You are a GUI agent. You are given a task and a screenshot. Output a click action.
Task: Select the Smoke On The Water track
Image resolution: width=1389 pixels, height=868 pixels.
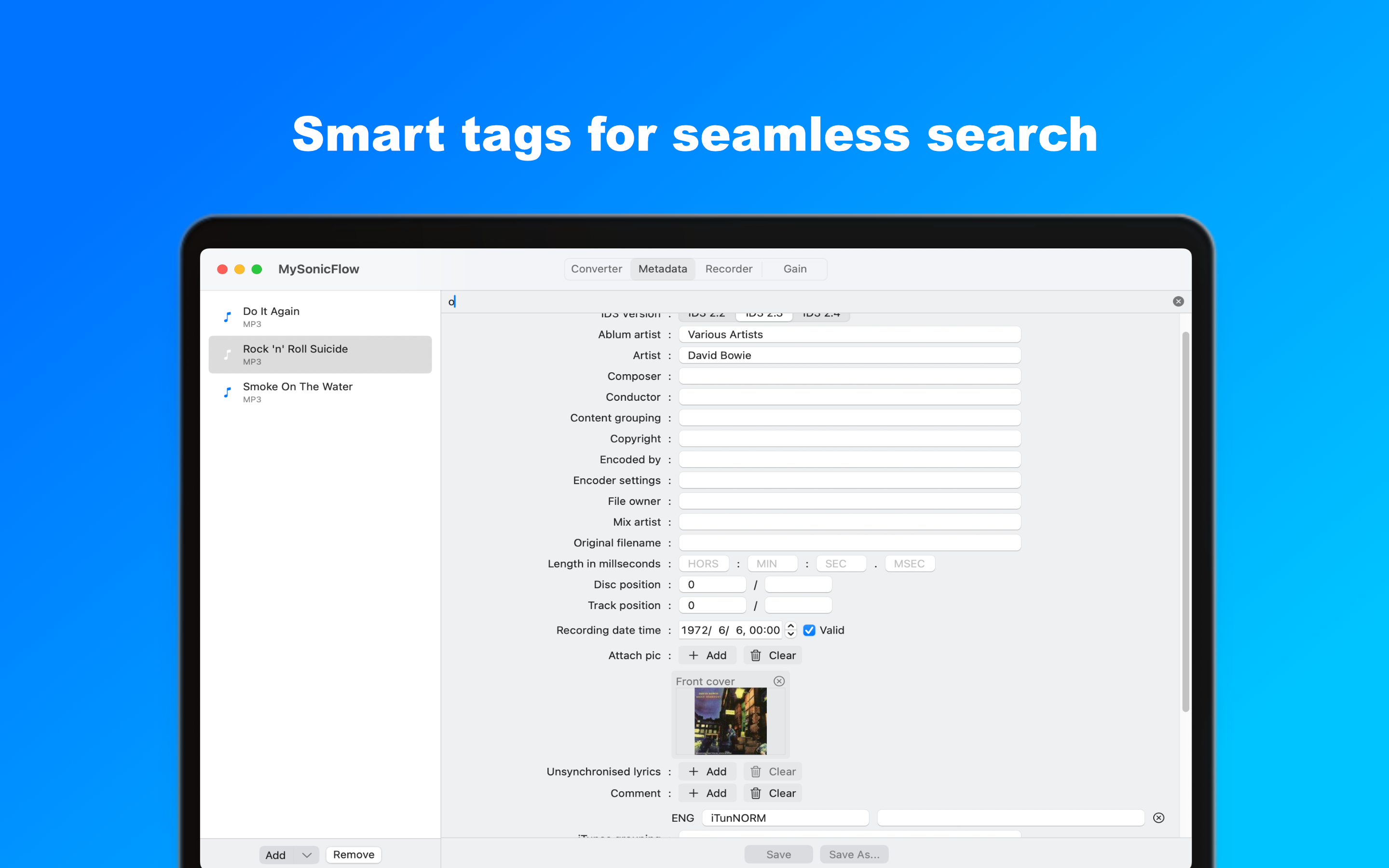click(x=320, y=392)
